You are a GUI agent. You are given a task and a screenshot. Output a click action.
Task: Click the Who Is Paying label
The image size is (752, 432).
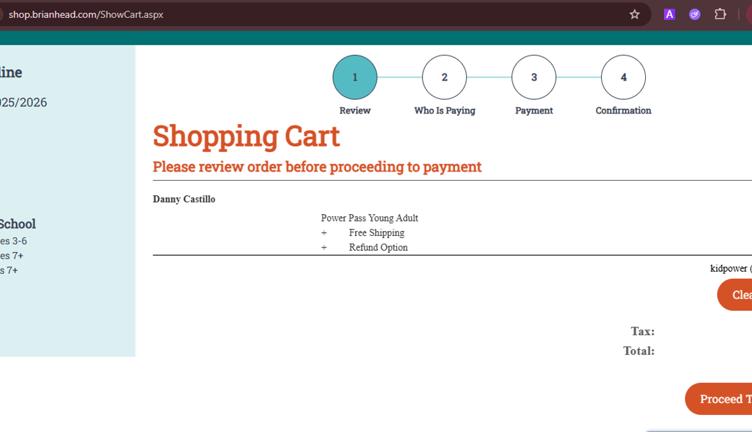445,110
